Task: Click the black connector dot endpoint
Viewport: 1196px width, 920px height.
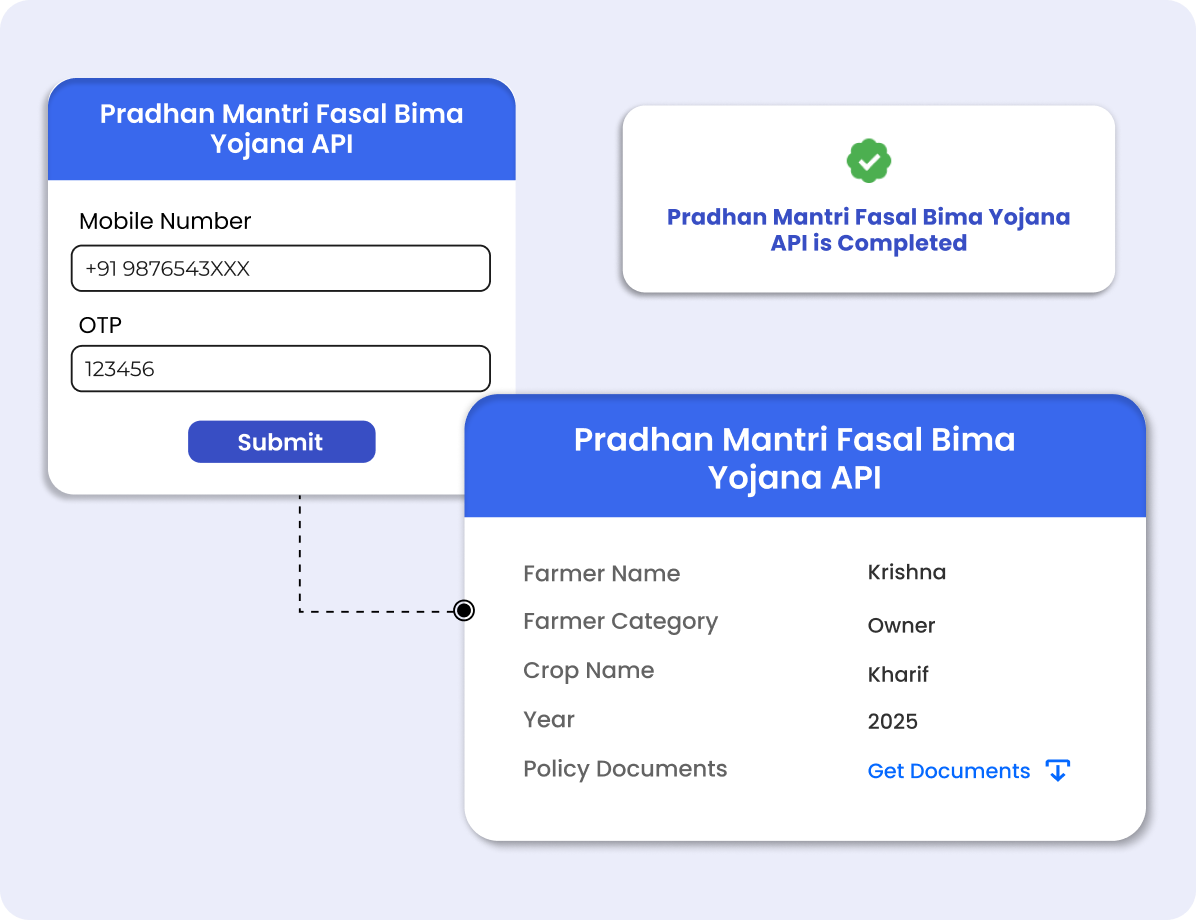Action: coord(464,611)
